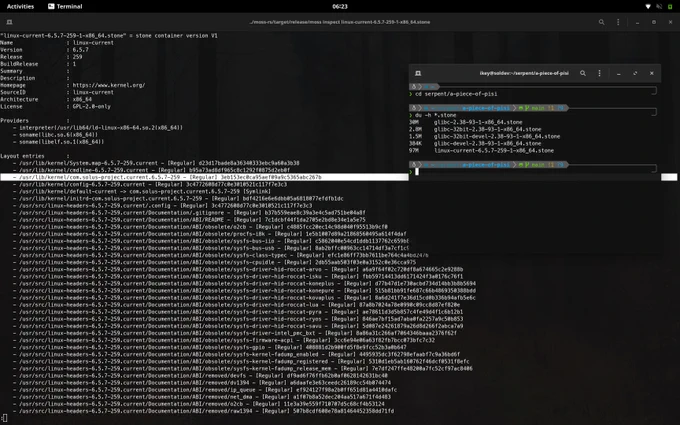Click the soname(libc.so.6) provider line
This screenshot has width=680, height=425.
click(56, 135)
